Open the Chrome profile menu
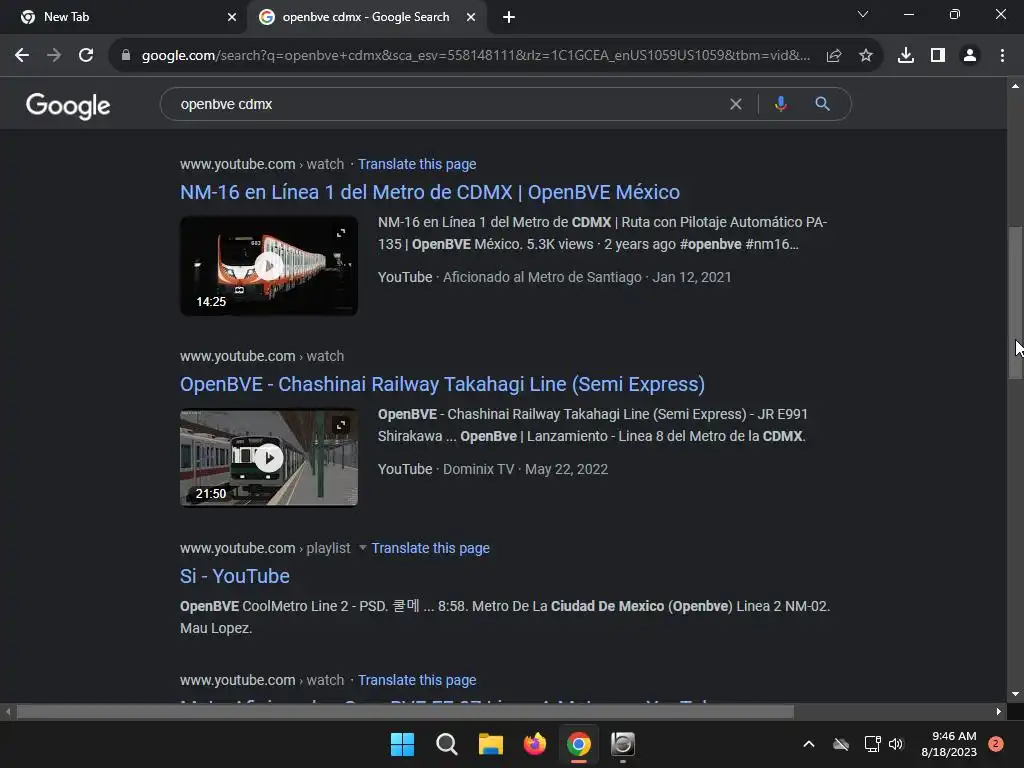 tap(970, 56)
